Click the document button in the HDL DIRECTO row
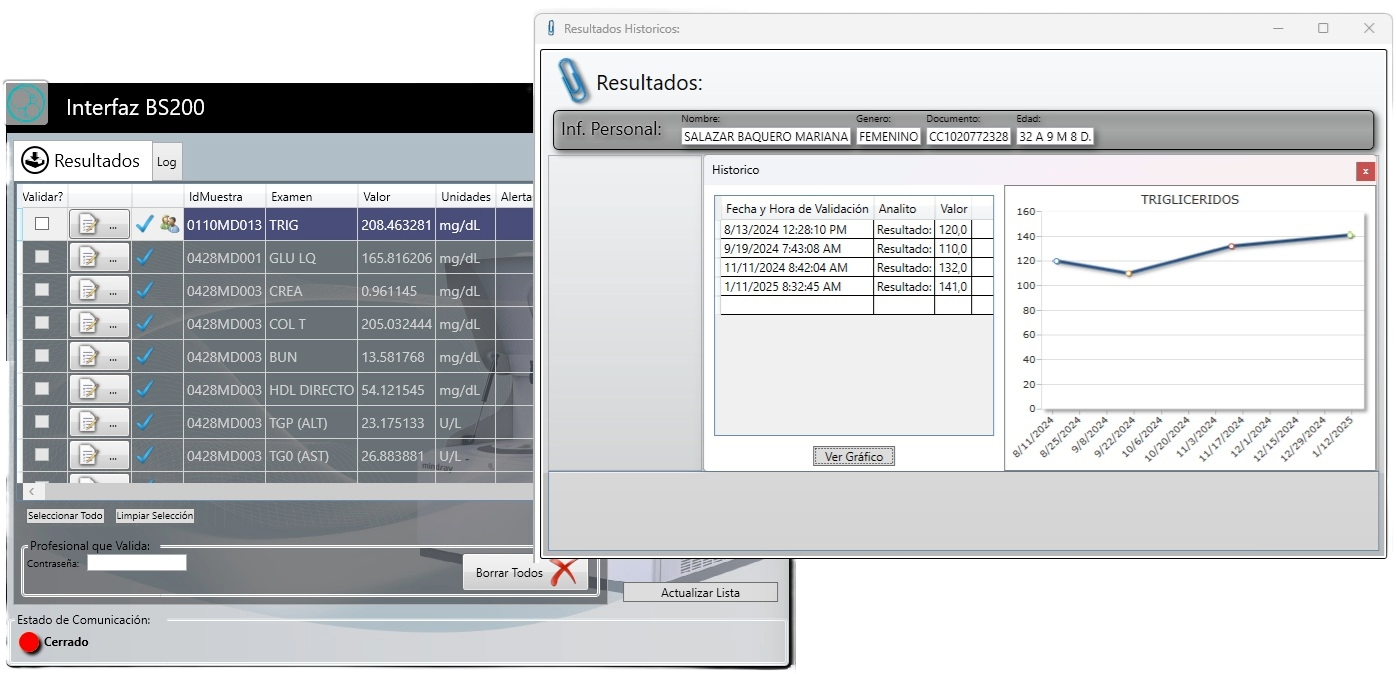 [x=99, y=389]
